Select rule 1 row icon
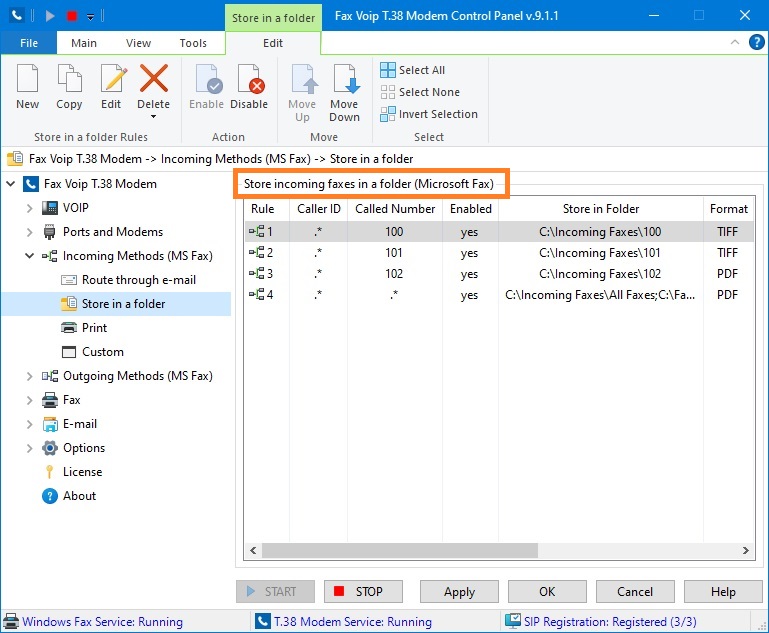769x633 pixels. click(256, 231)
